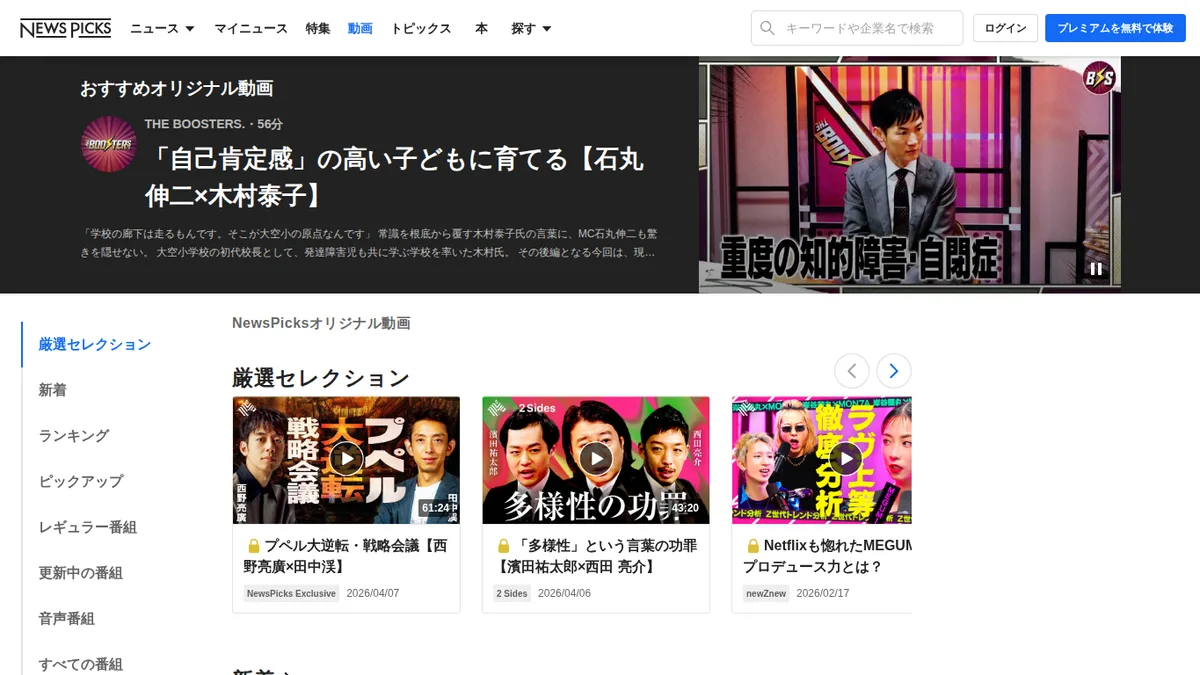Click the search magnifier icon

click(x=768, y=28)
